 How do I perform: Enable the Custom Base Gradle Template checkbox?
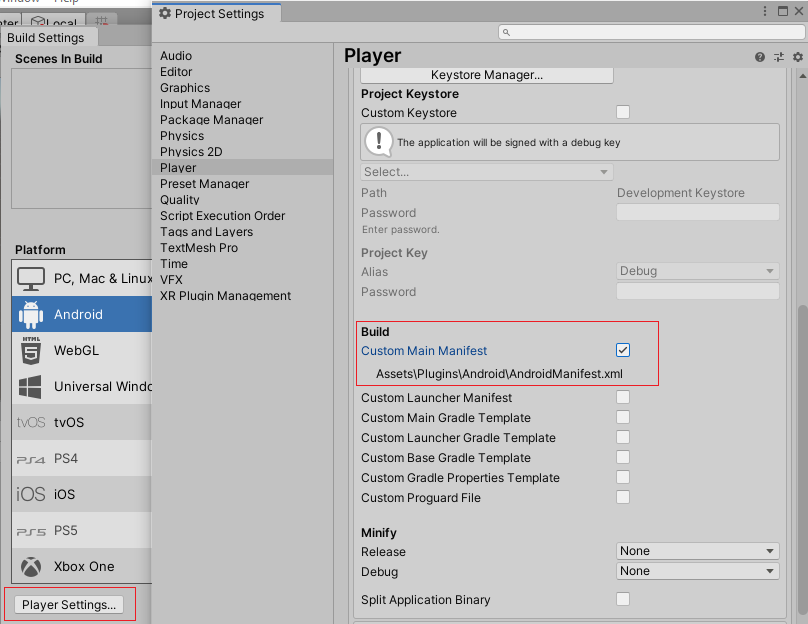(622, 458)
